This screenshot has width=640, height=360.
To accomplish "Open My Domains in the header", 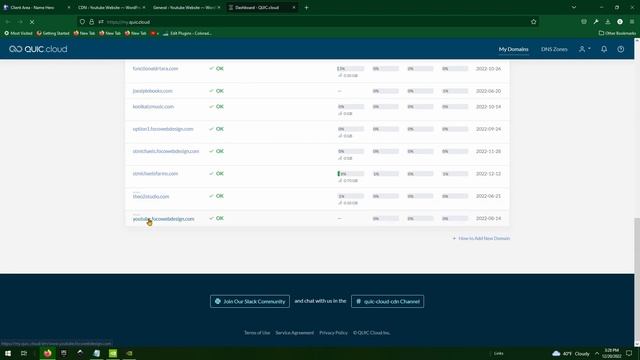I will click(513, 49).
